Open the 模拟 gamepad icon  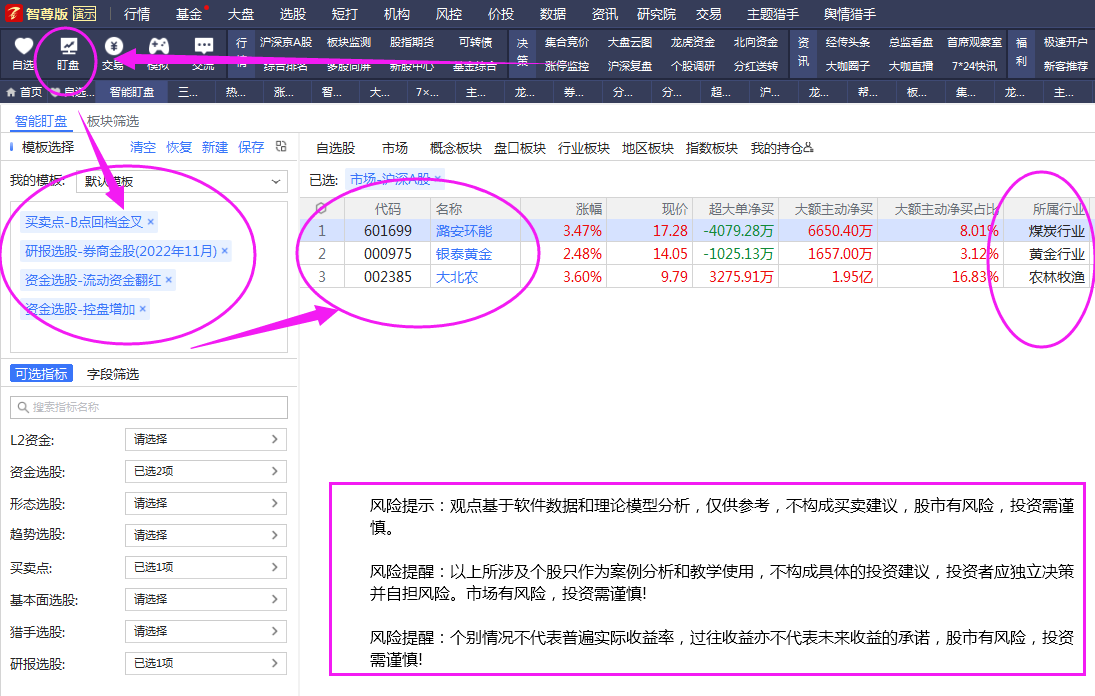[x=159, y=46]
